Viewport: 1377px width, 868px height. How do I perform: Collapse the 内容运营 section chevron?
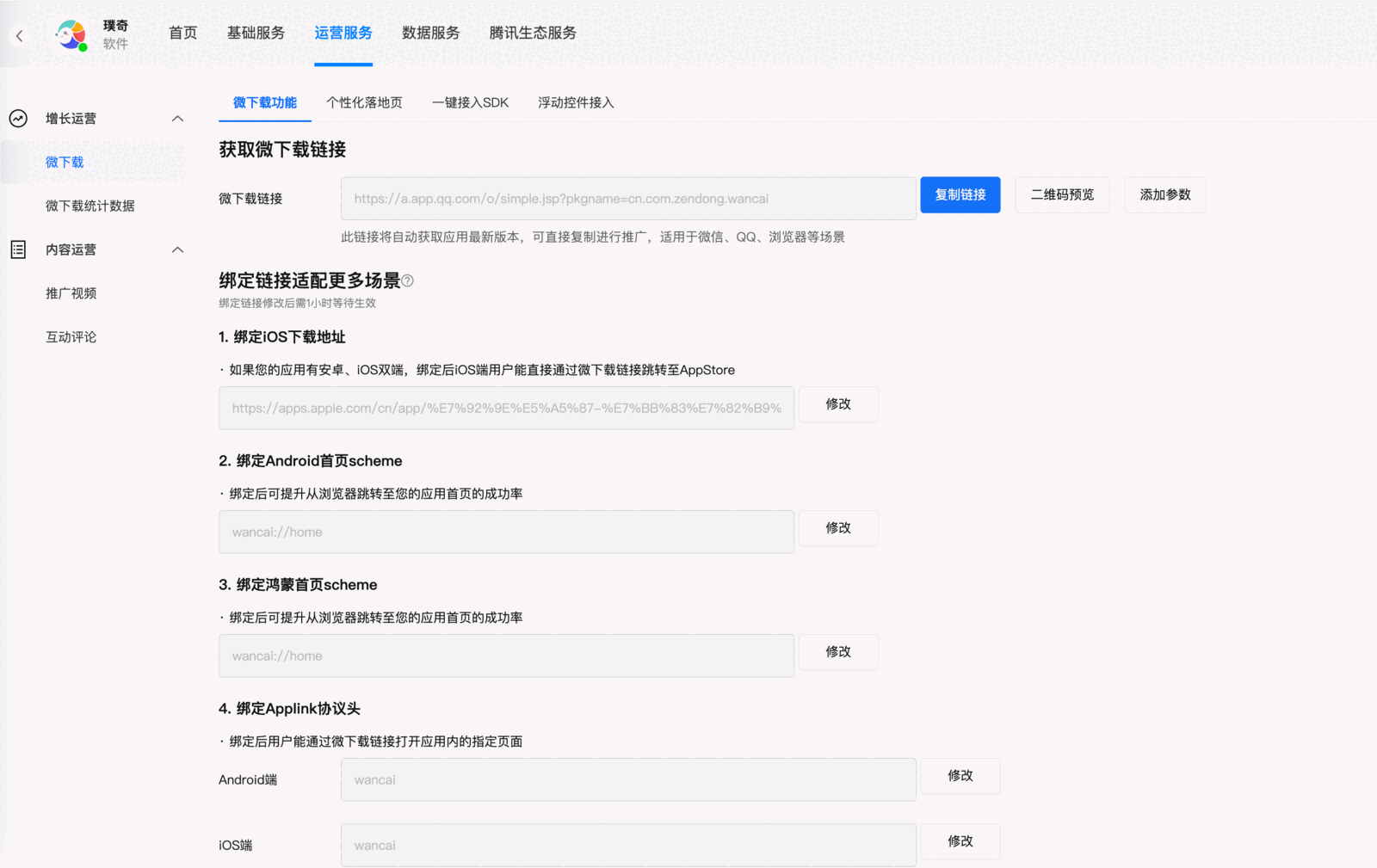[x=178, y=249]
